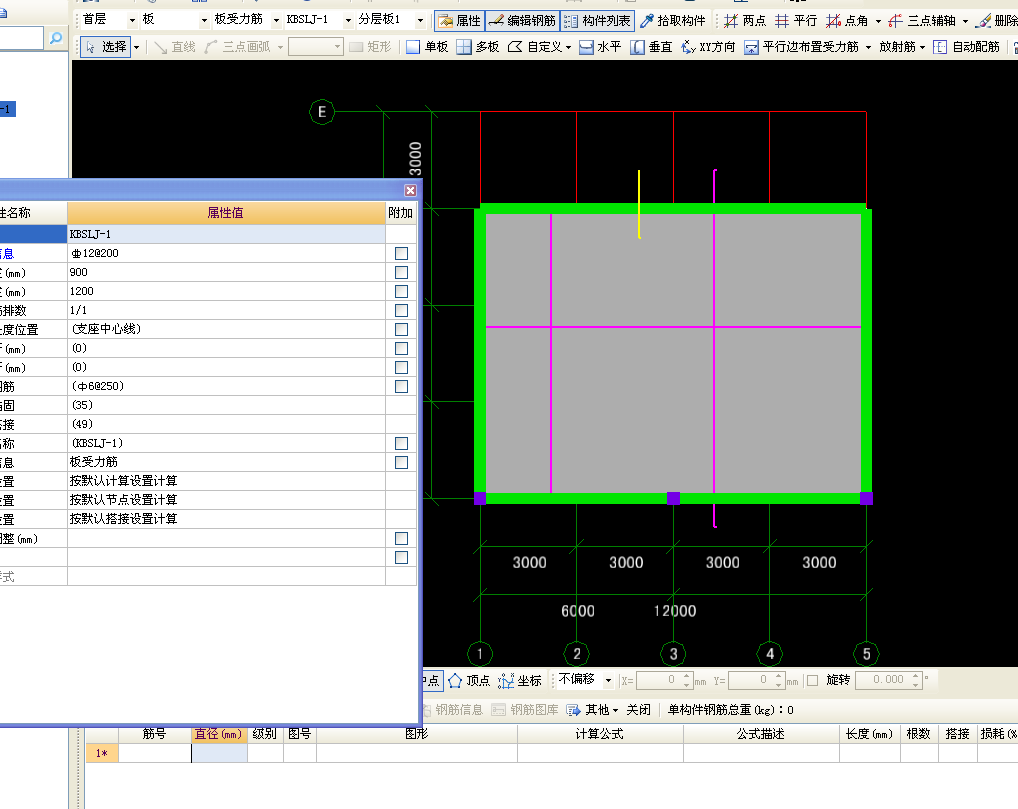Expand the 不偏移 offset dropdown
This screenshot has height=809, width=1018.
608,680
